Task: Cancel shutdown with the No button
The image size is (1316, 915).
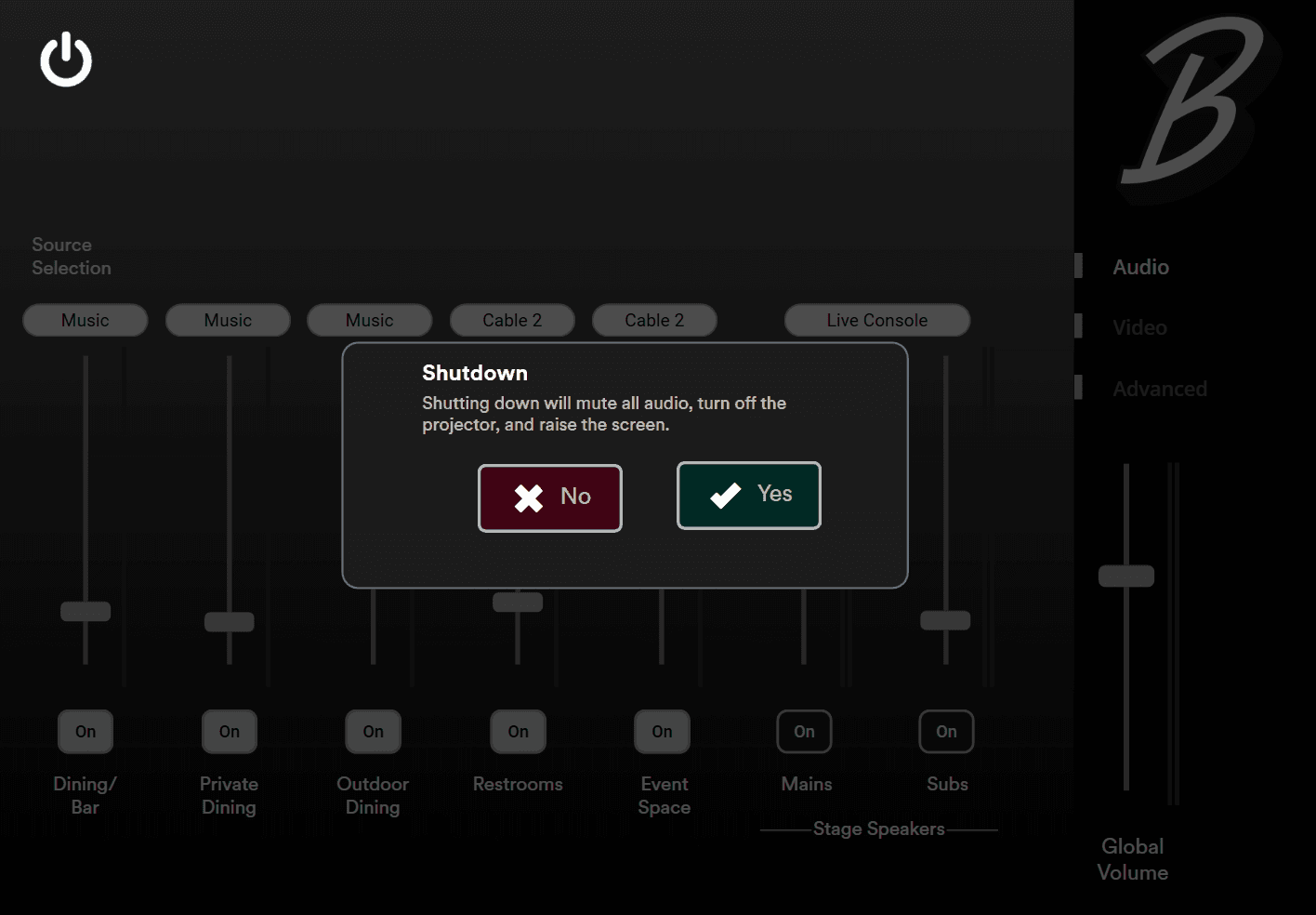Action: (x=550, y=498)
